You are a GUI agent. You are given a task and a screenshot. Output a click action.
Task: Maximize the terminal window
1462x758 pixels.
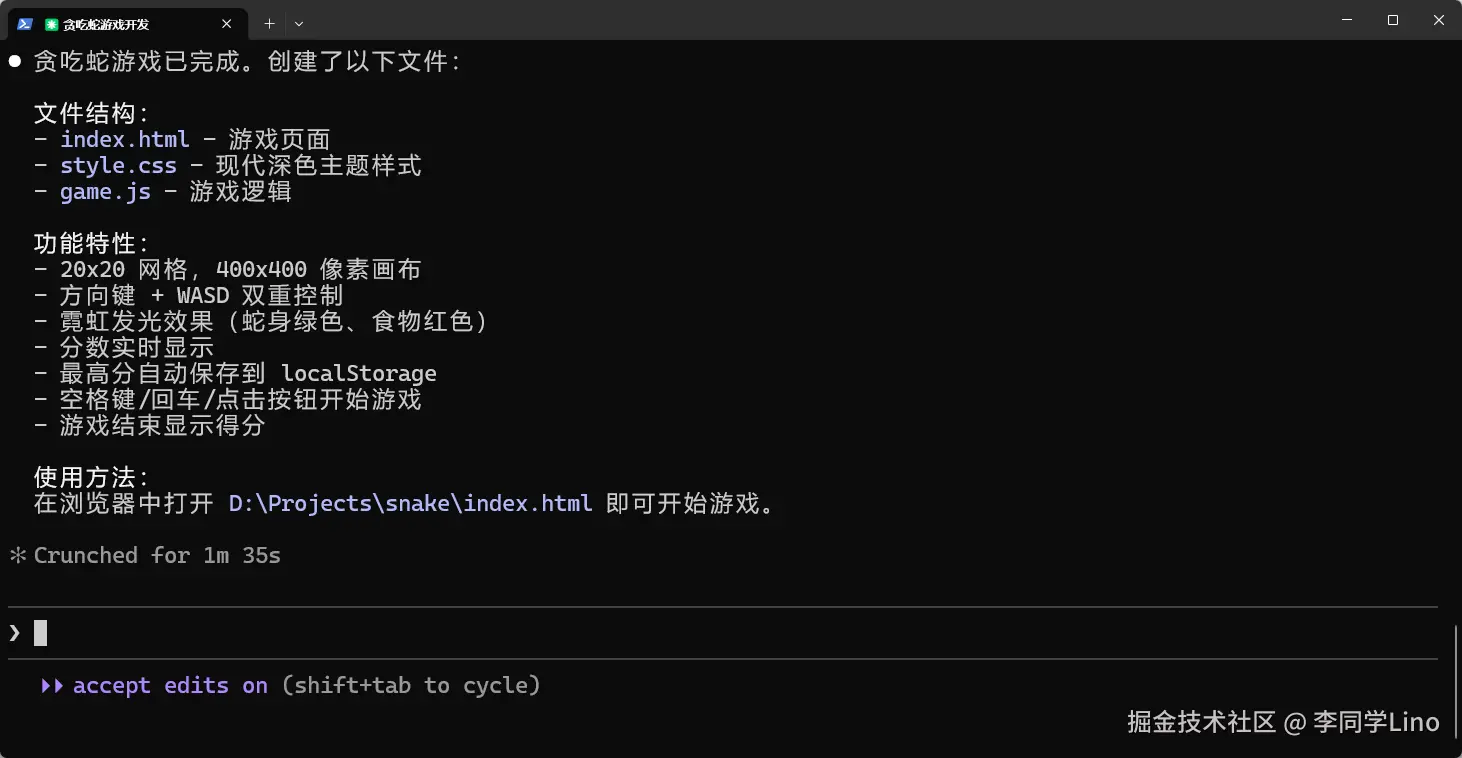point(1393,20)
